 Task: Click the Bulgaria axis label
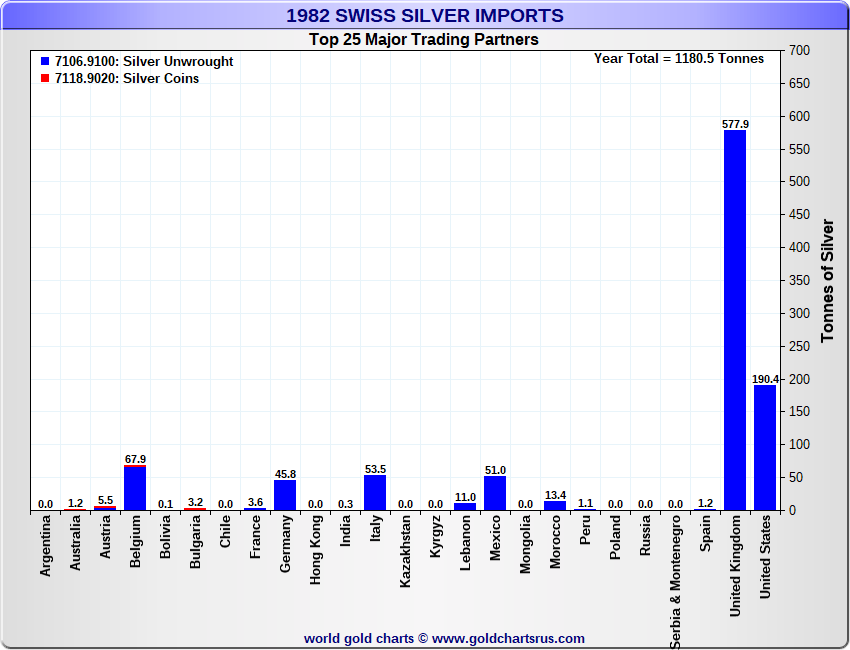[195, 542]
